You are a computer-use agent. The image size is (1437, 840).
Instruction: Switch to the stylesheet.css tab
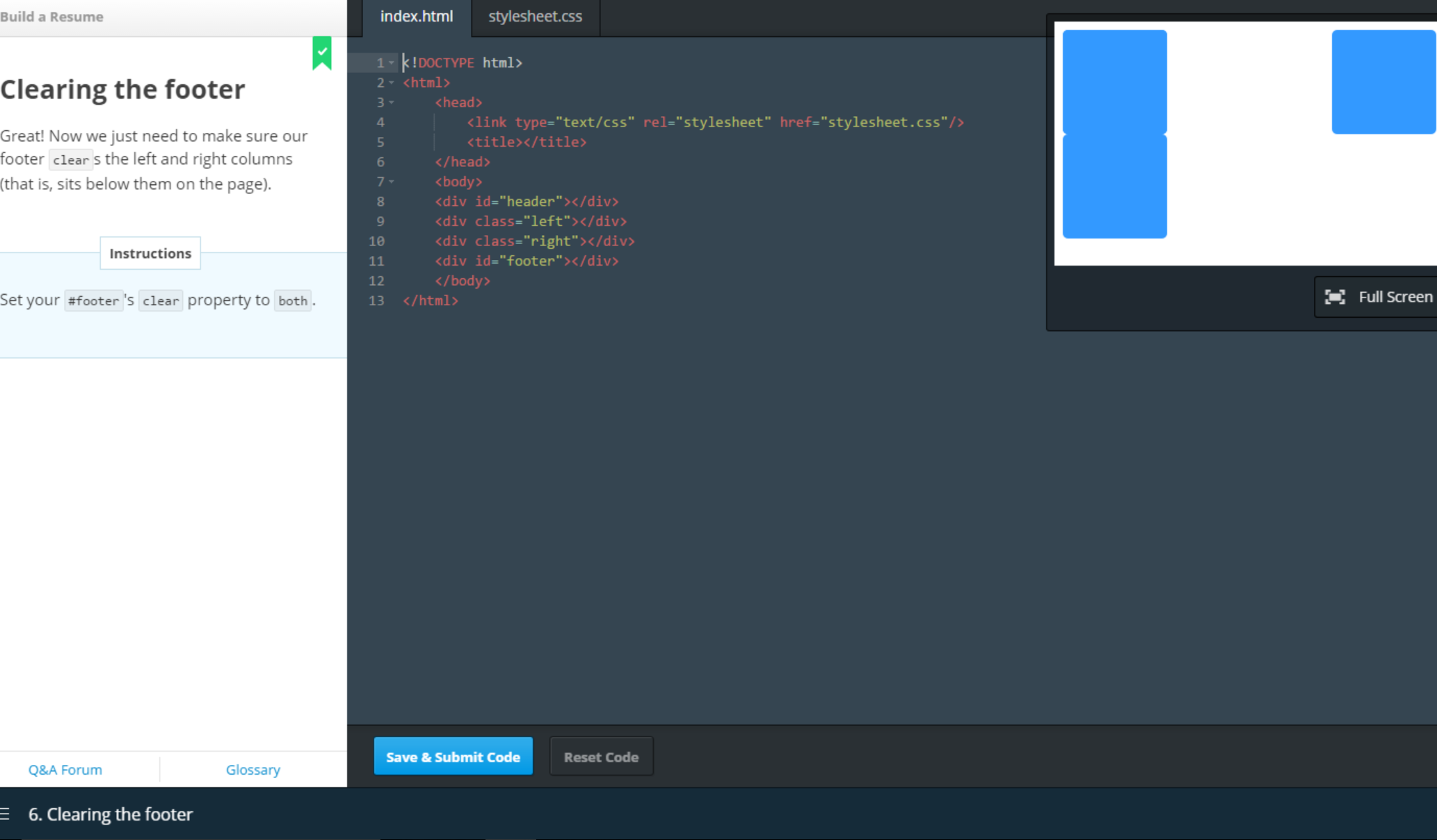(x=535, y=17)
